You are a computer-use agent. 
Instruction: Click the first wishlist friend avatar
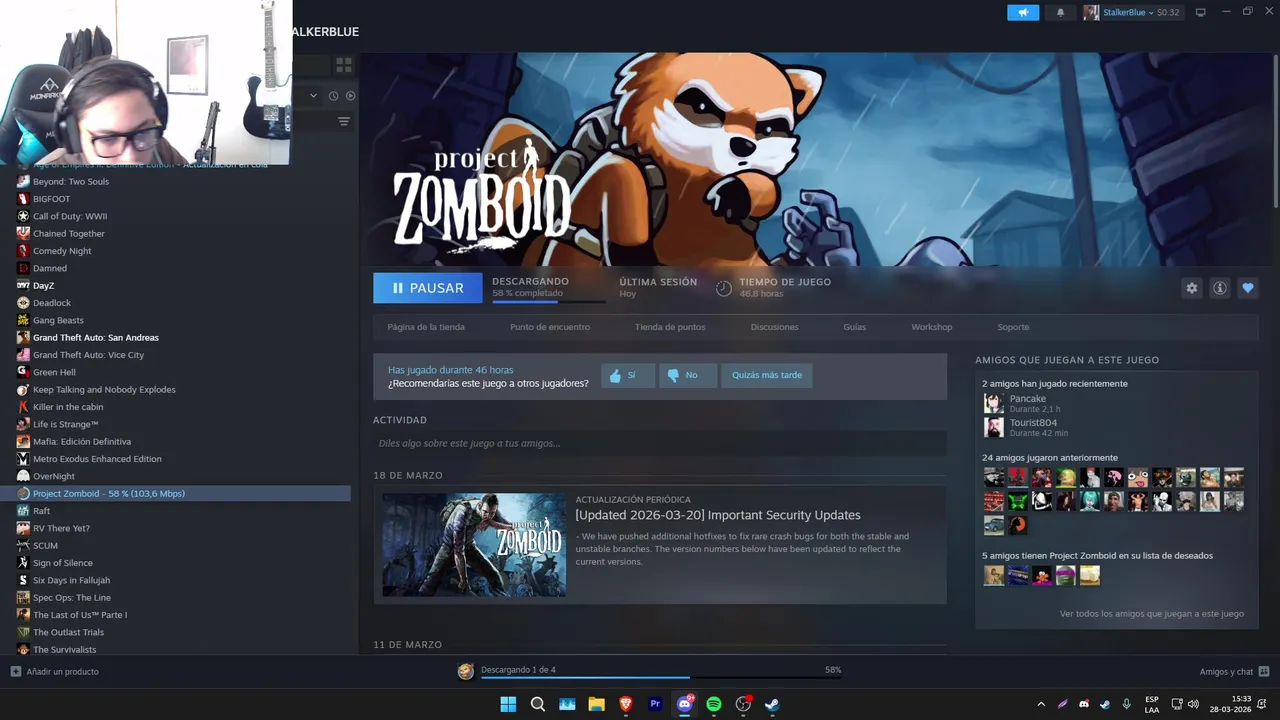[993, 575]
